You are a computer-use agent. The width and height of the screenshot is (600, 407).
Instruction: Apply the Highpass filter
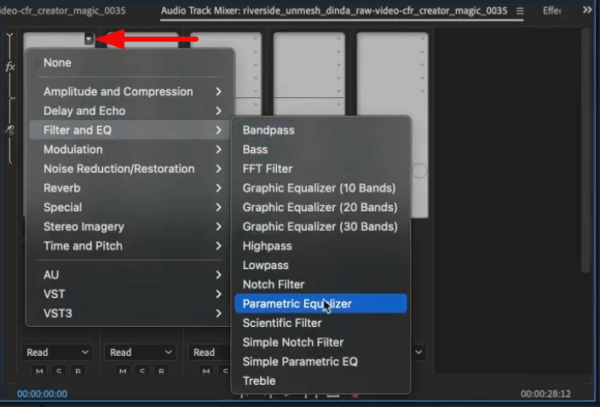pos(321,246)
